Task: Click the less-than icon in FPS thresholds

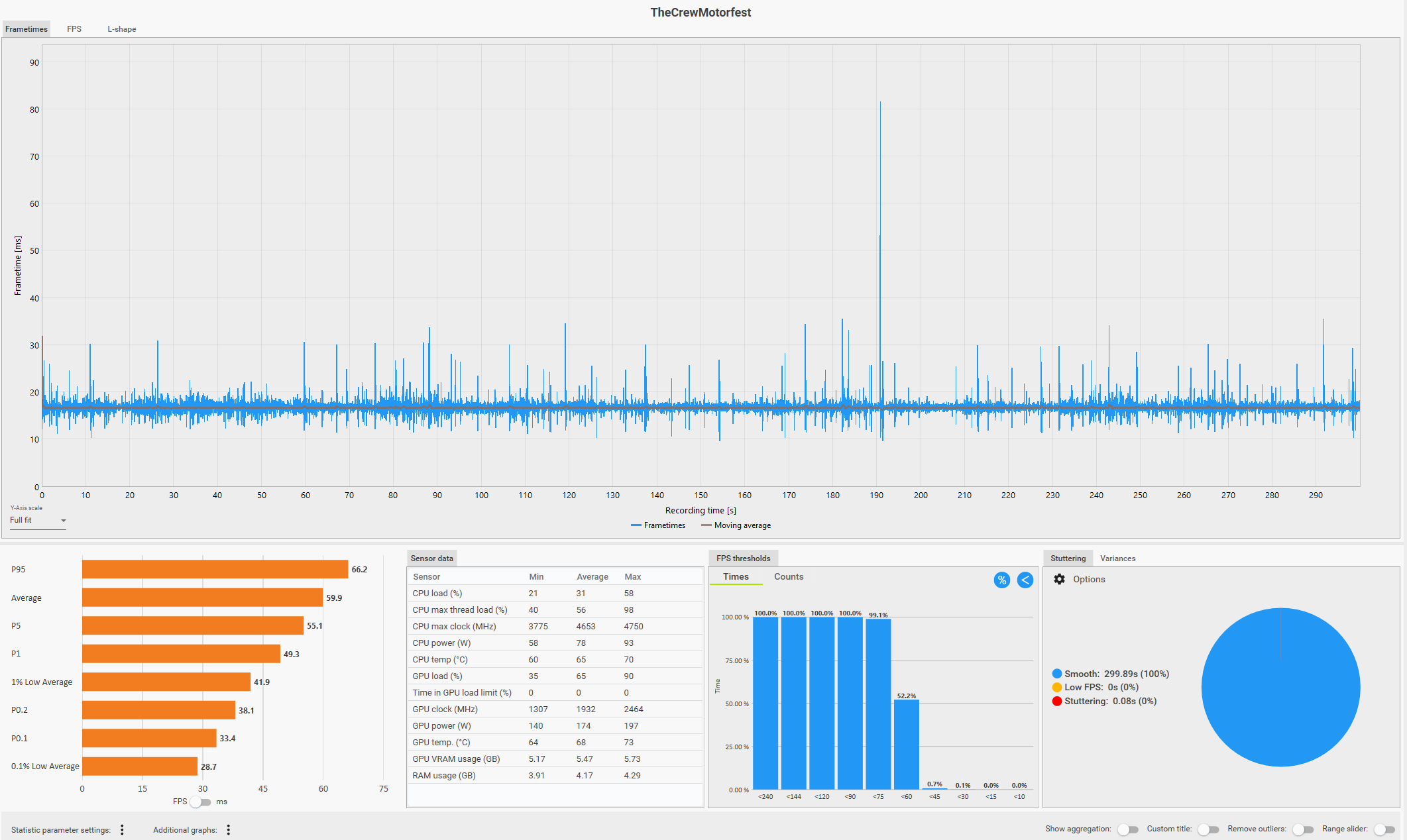Action: point(1025,580)
